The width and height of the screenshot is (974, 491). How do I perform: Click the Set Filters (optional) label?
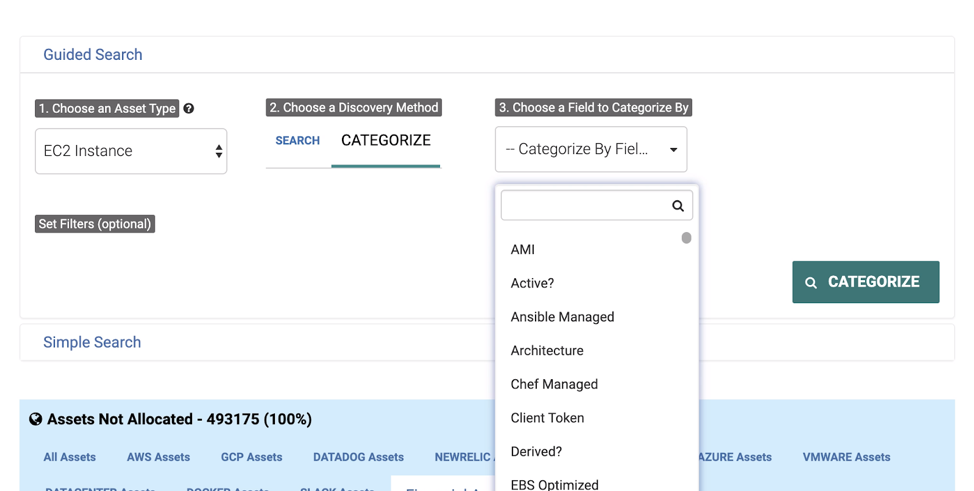tap(95, 224)
